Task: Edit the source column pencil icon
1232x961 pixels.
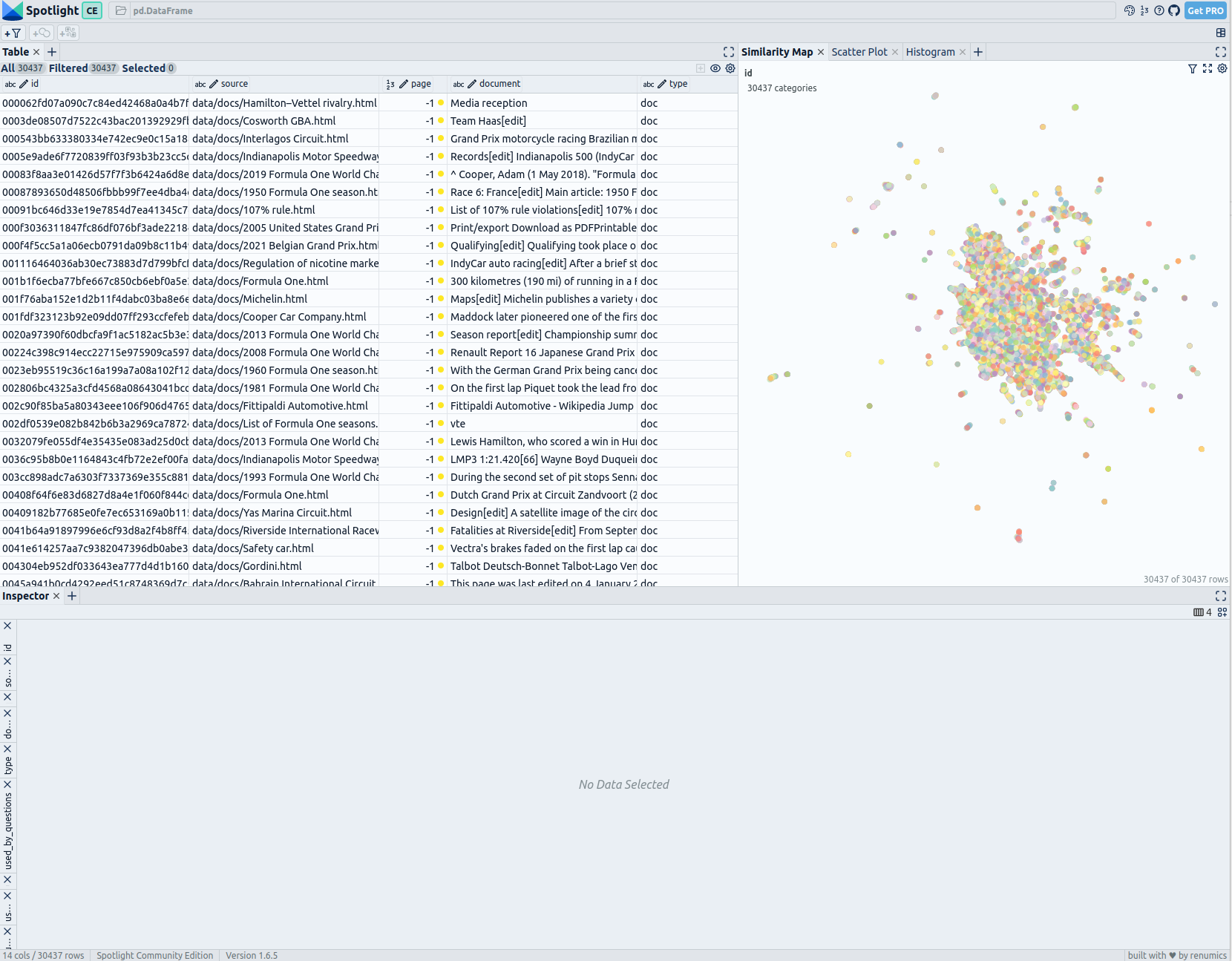Action: pos(214,84)
